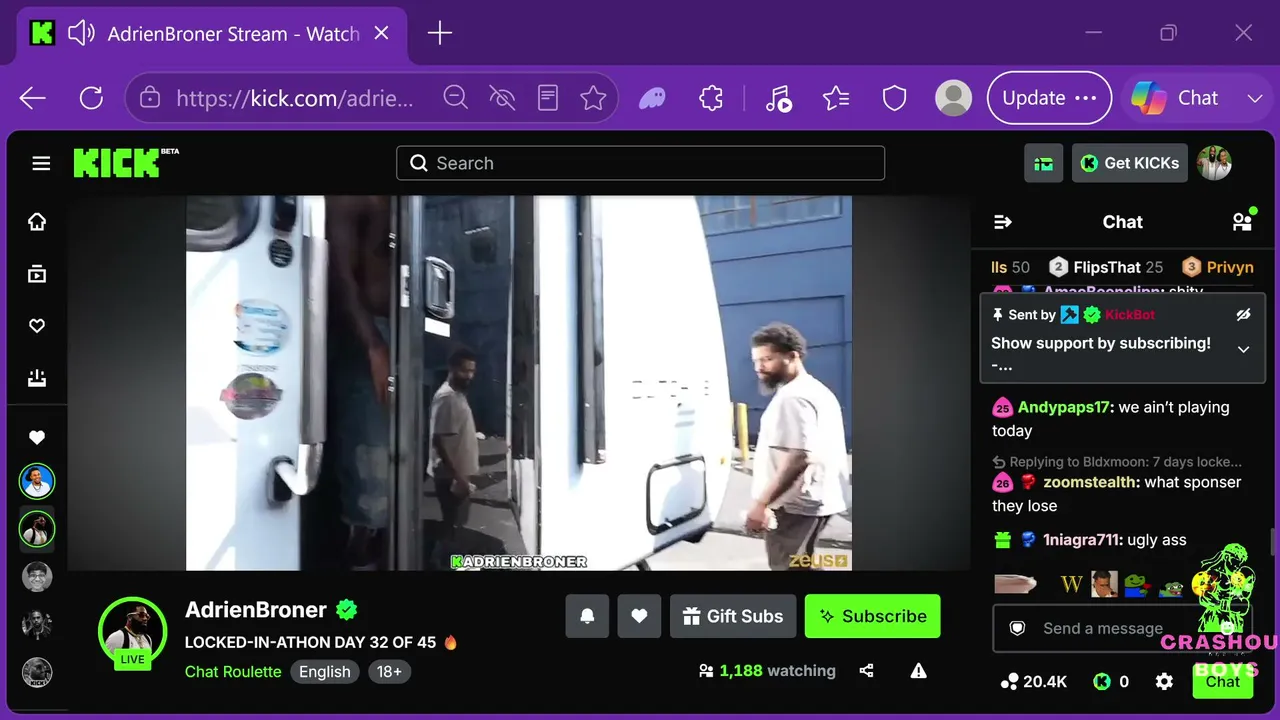Click the 1,188 watching viewer count

pos(767,671)
